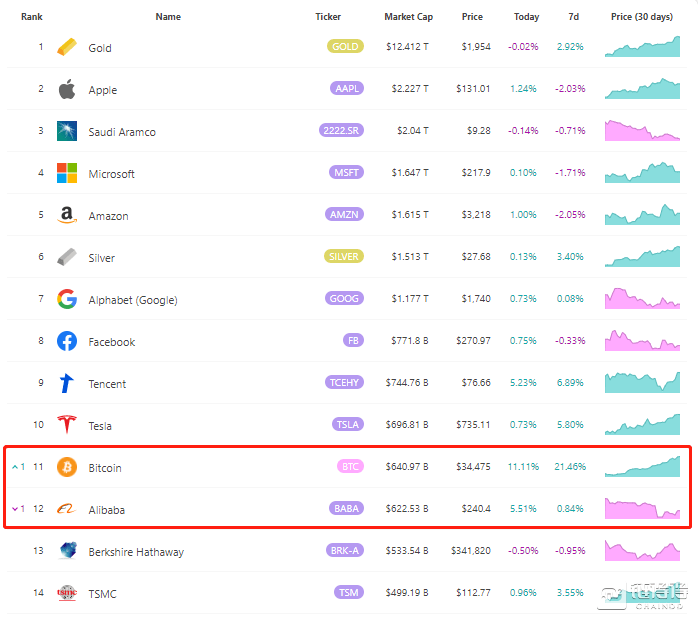Click the BRK-A ticker badge
Viewport: 698px width, 620px height.
[x=345, y=550]
